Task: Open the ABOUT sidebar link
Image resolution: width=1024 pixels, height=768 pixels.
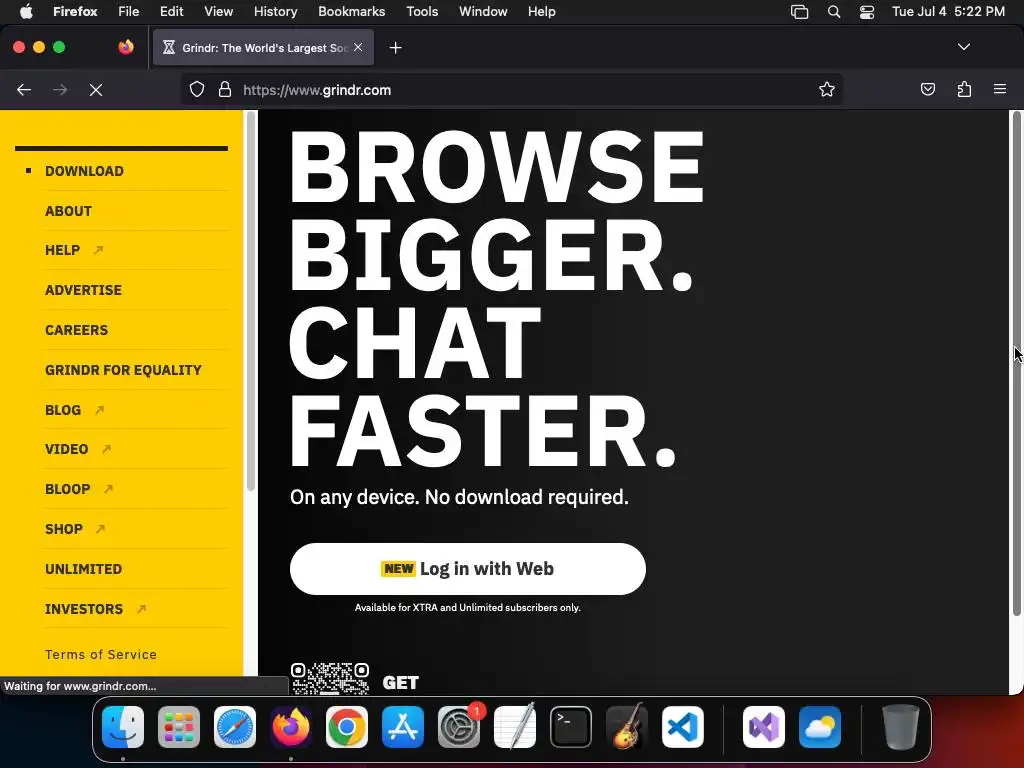Action: (69, 211)
